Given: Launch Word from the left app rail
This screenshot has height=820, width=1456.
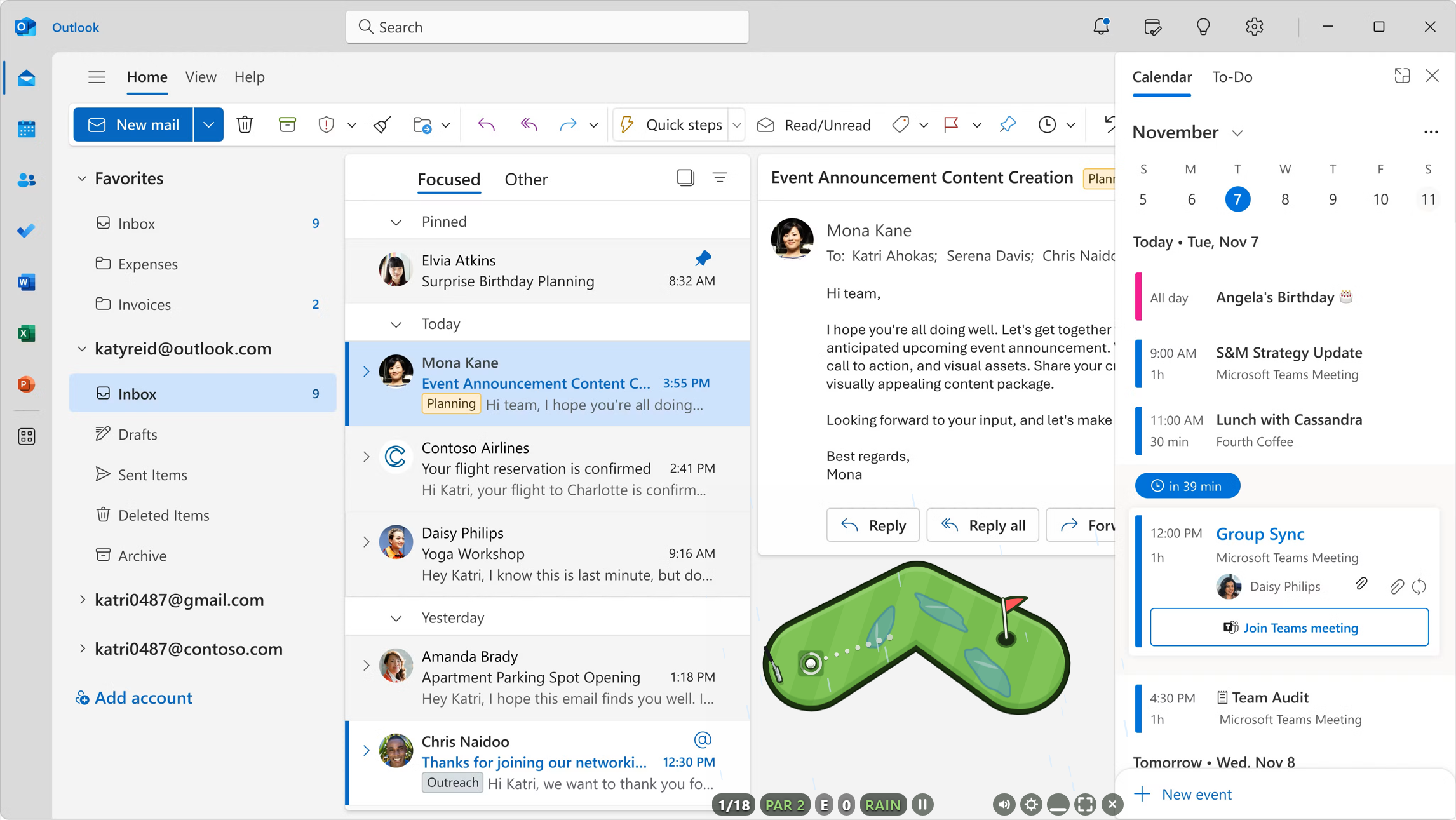Looking at the screenshot, I should (x=26, y=282).
